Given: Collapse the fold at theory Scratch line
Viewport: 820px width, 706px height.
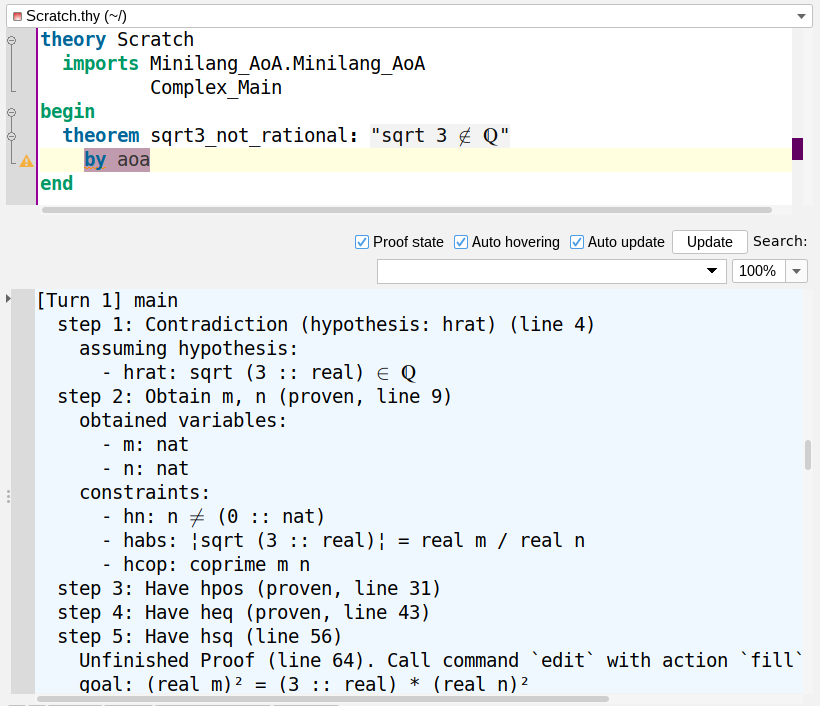Looking at the screenshot, I should 12,40.
